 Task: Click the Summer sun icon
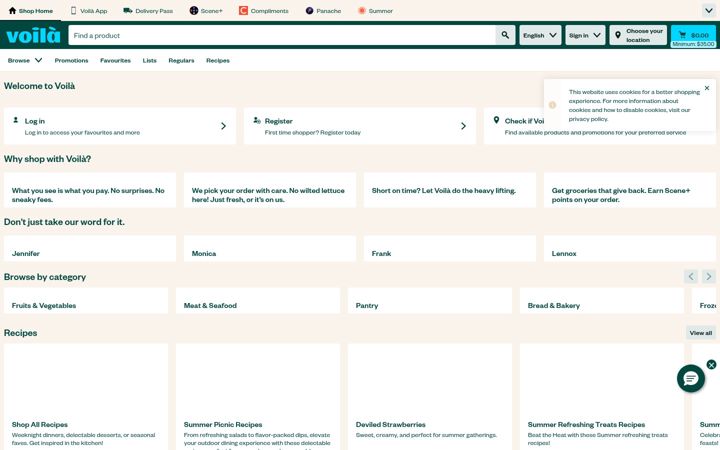[362, 11]
